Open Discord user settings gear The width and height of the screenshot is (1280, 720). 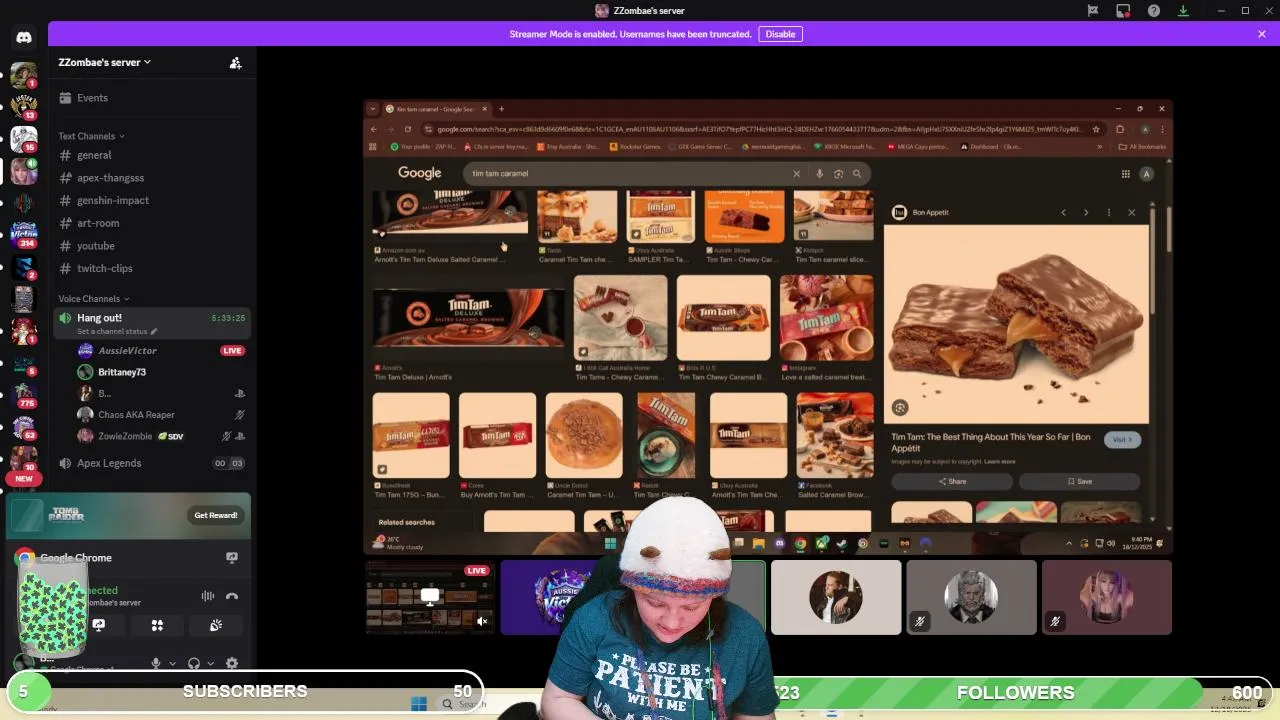(x=232, y=663)
